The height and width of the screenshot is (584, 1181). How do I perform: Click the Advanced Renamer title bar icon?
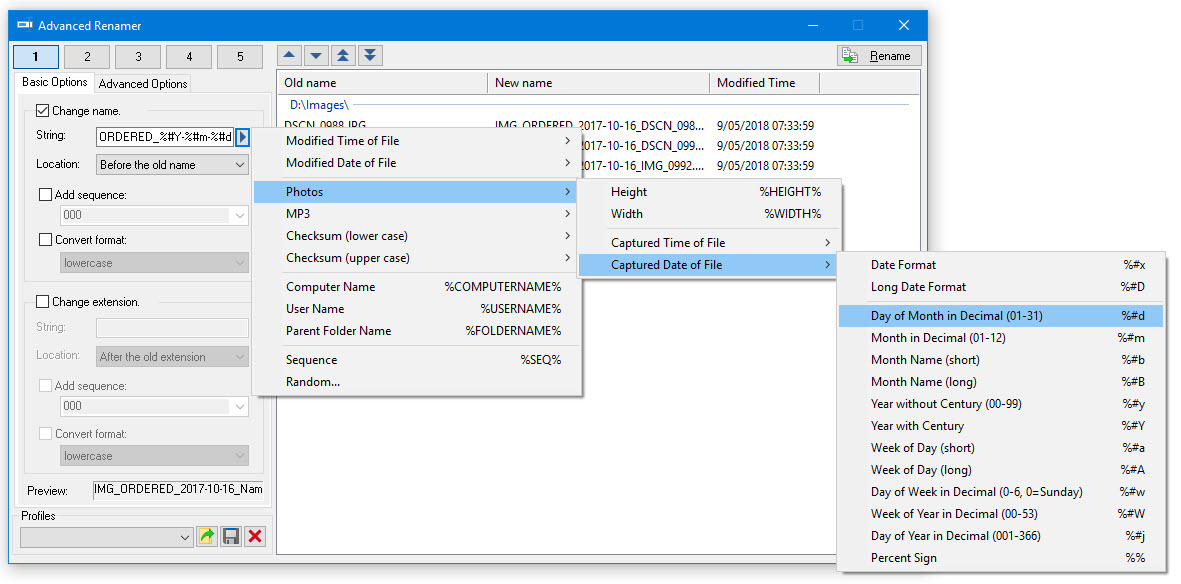[x=25, y=25]
